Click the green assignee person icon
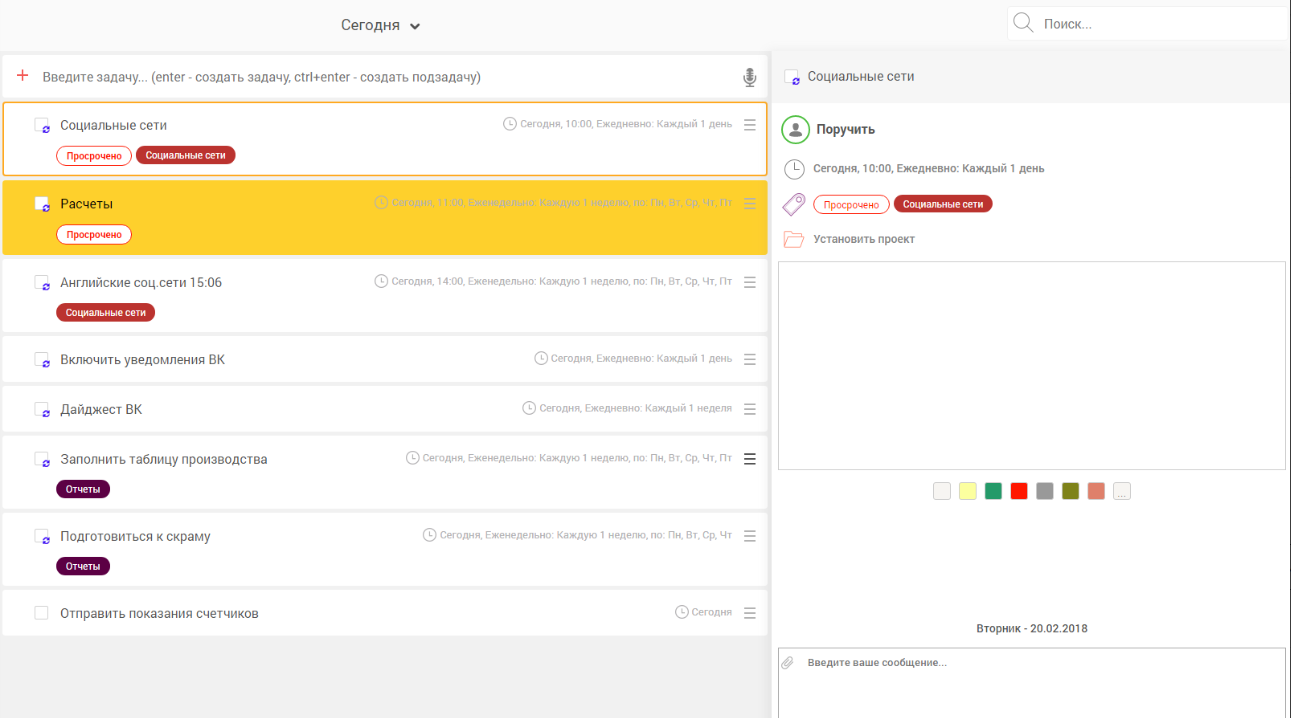The width and height of the screenshot is (1291, 718). [795, 129]
